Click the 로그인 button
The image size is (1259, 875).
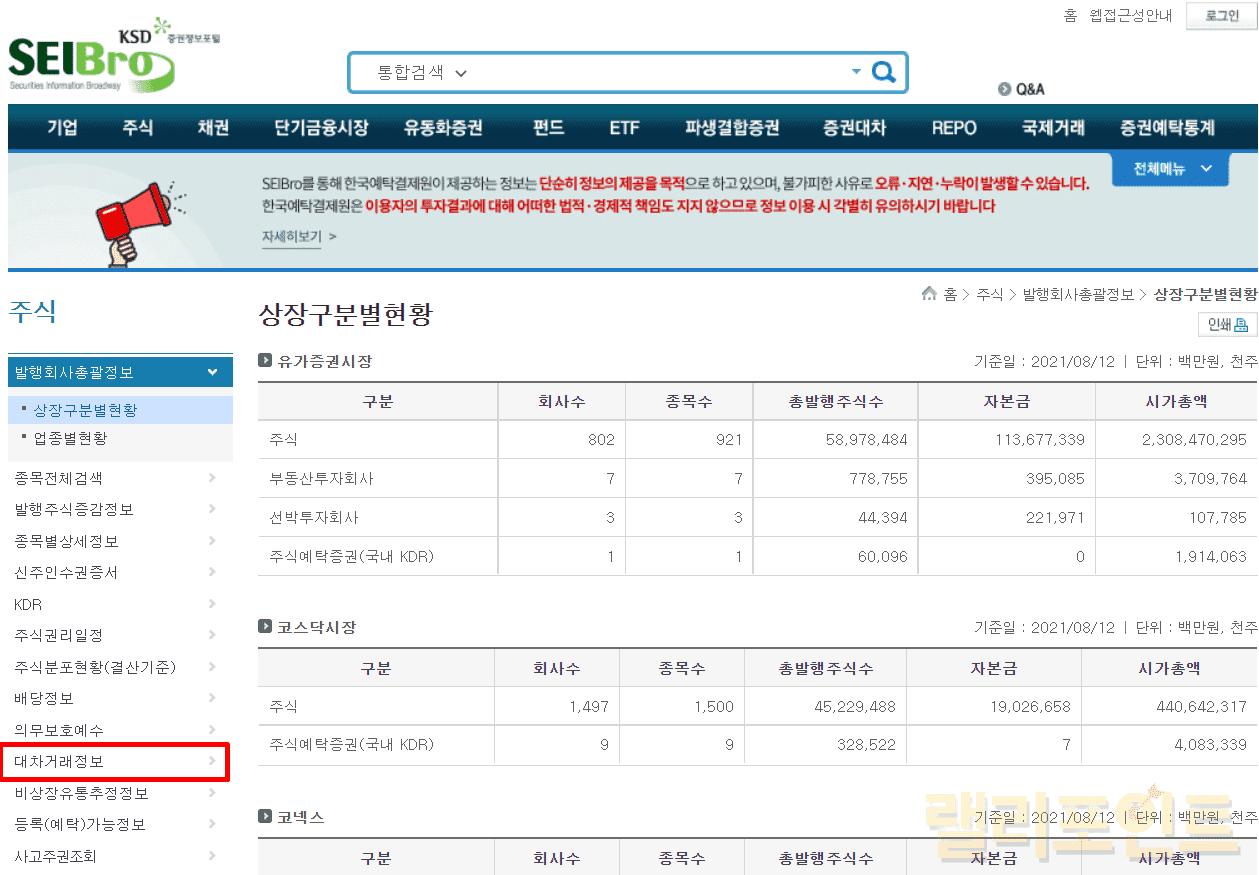tap(1221, 16)
